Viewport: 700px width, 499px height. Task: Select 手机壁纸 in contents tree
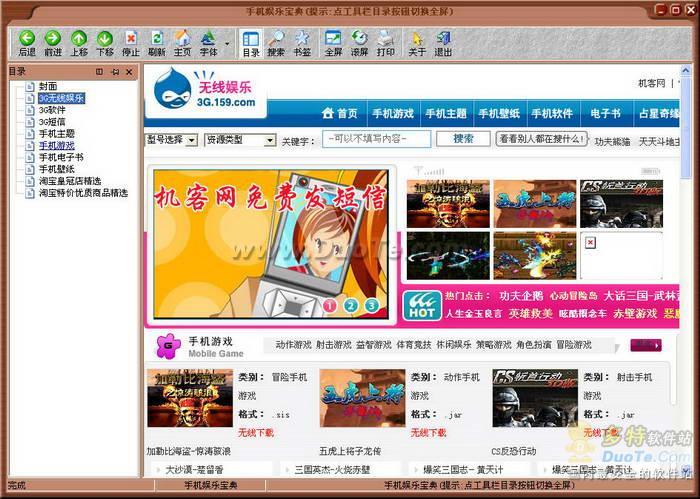[x=57, y=169]
